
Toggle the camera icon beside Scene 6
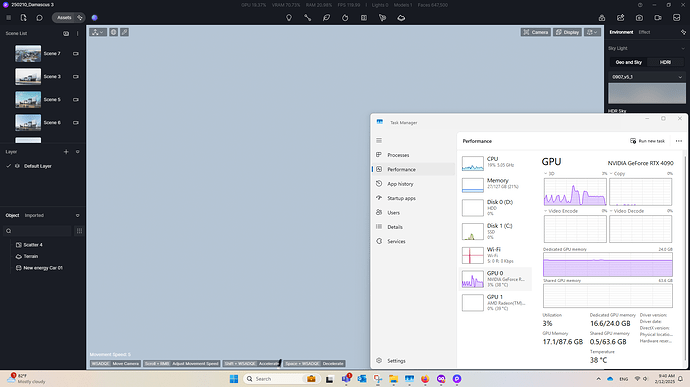point(76,123)
